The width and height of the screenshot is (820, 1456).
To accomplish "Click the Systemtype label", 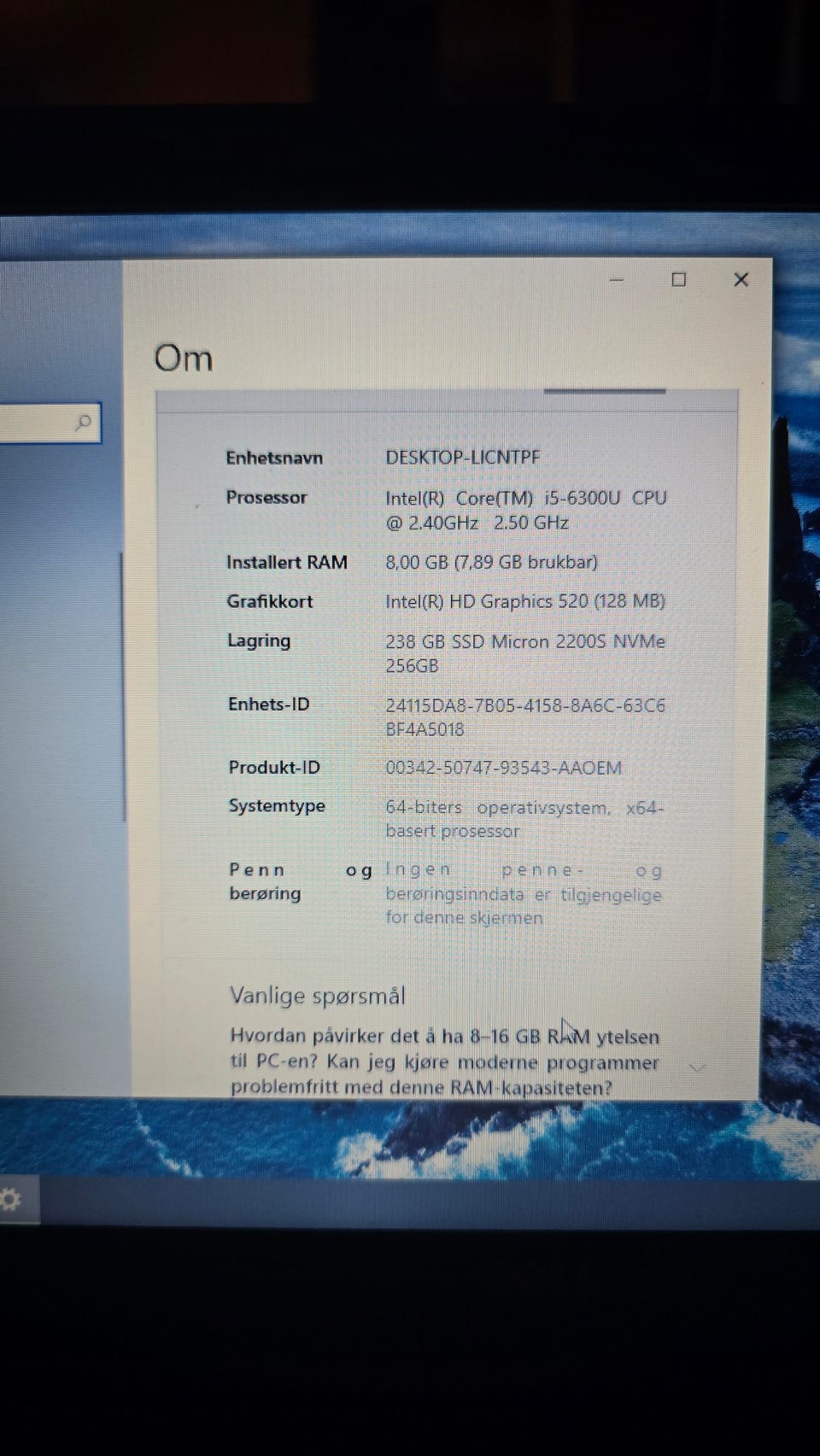I will coord(276,806).
